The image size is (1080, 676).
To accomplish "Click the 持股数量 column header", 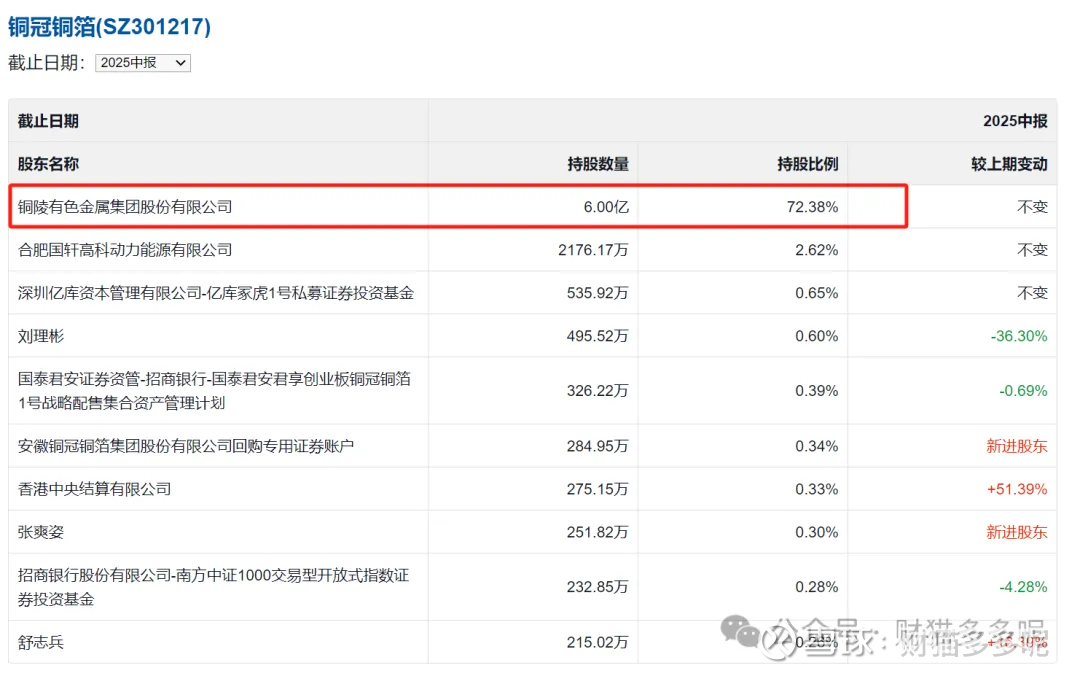I will click(x=598, y=164).
